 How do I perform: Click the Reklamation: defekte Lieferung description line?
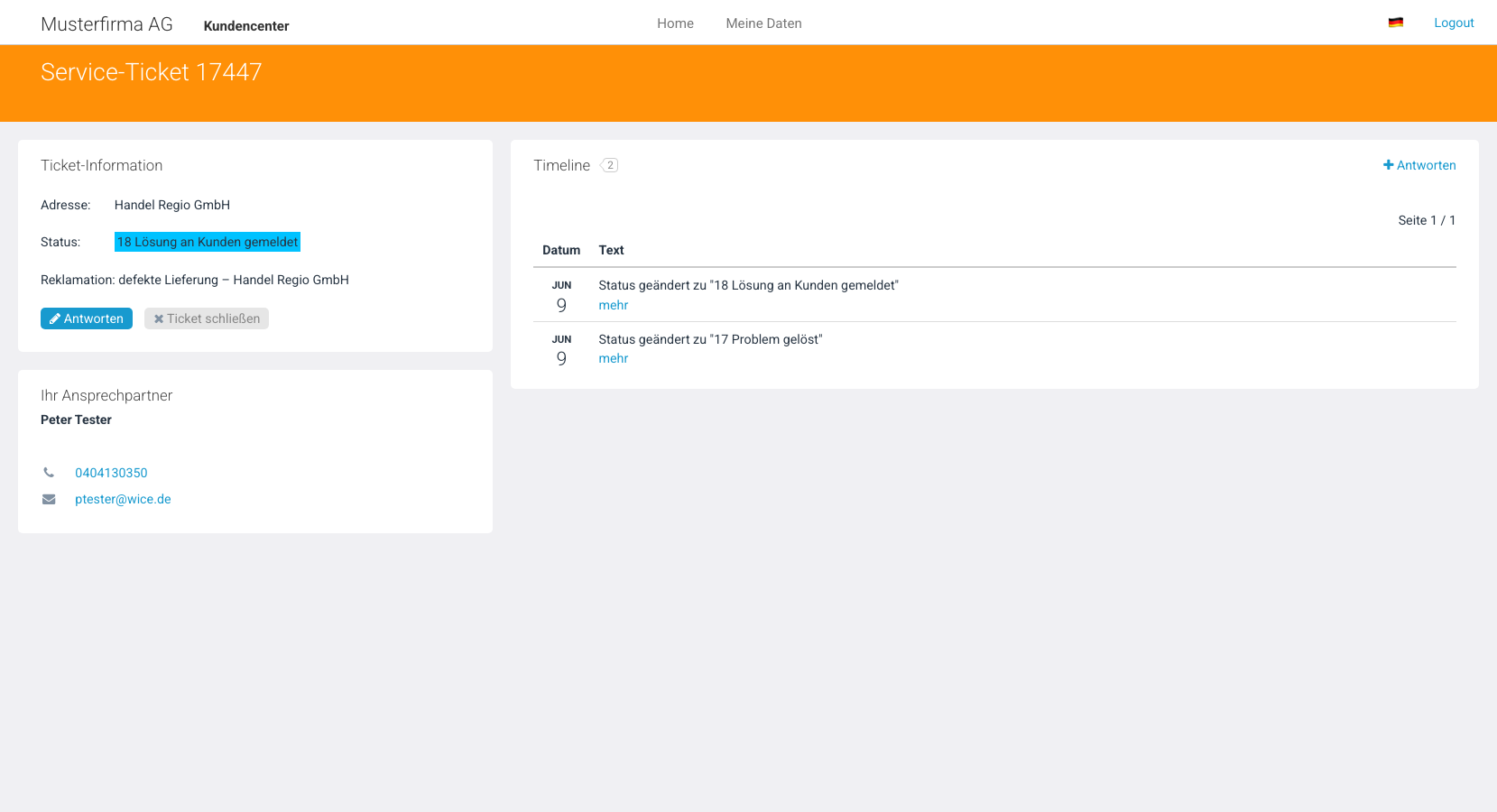click(195, 280)
